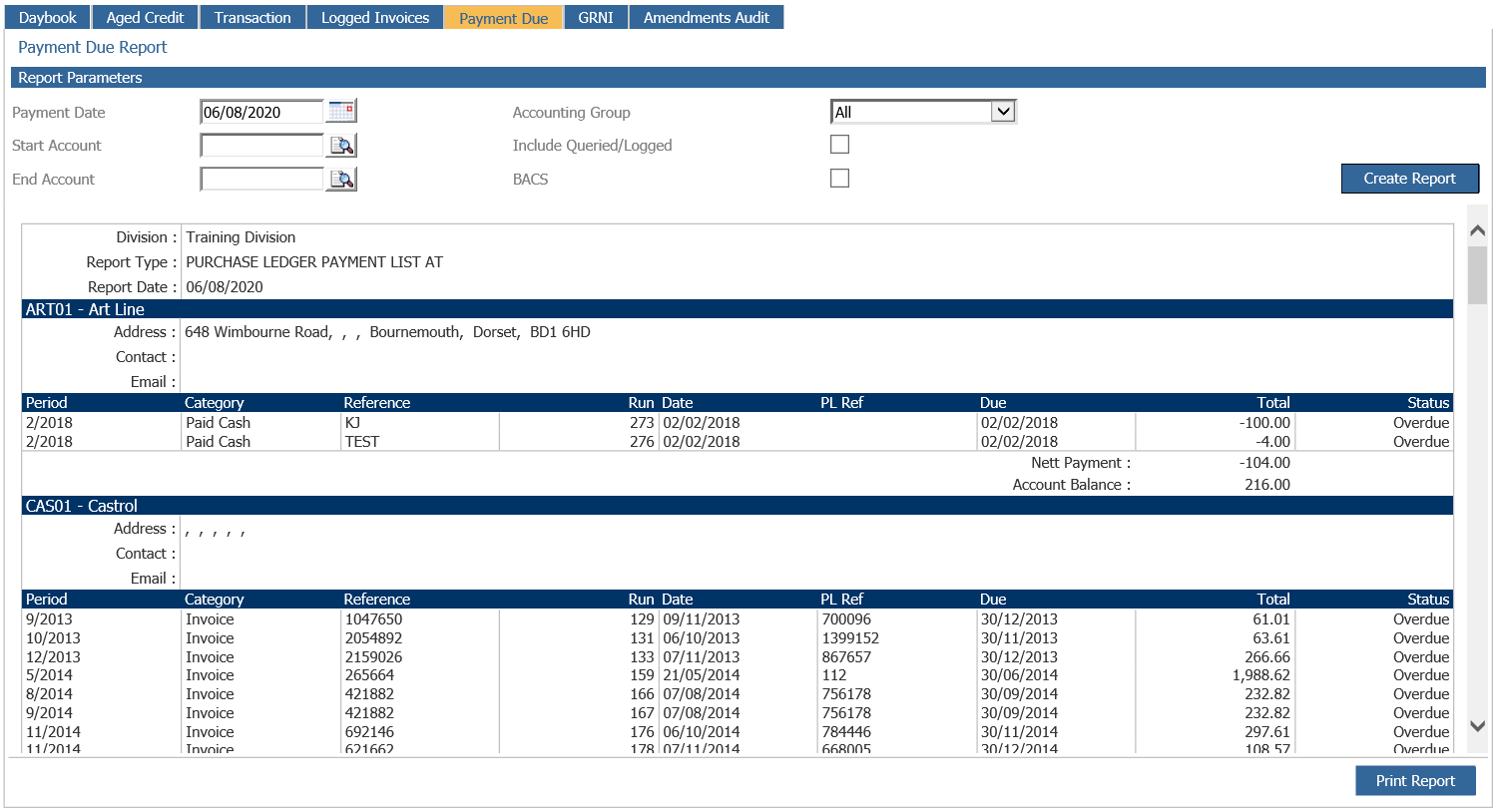Focus the End Account input field

click(x=261, y=180)
